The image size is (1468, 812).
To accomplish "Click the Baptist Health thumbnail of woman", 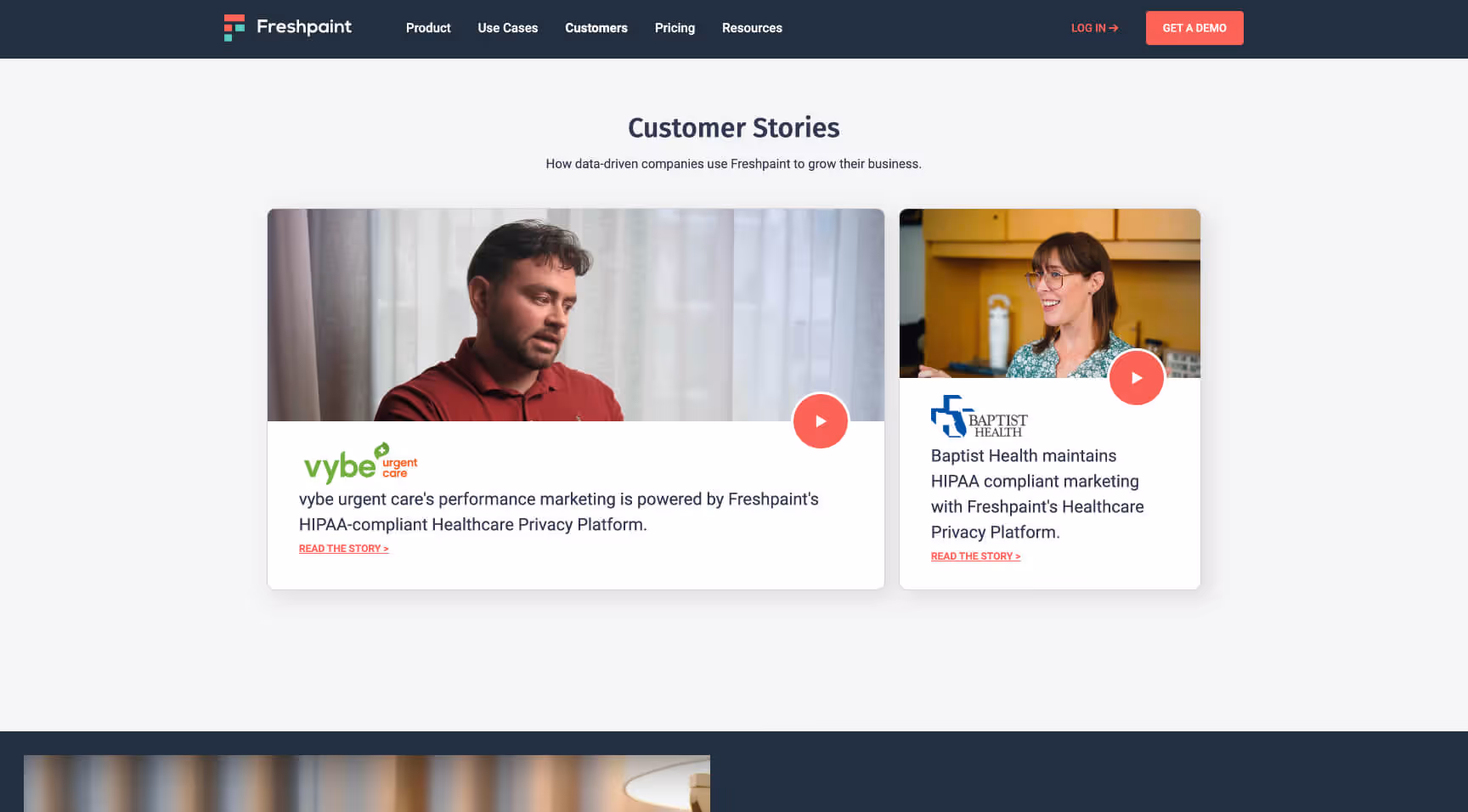I will coord(1050,293).
